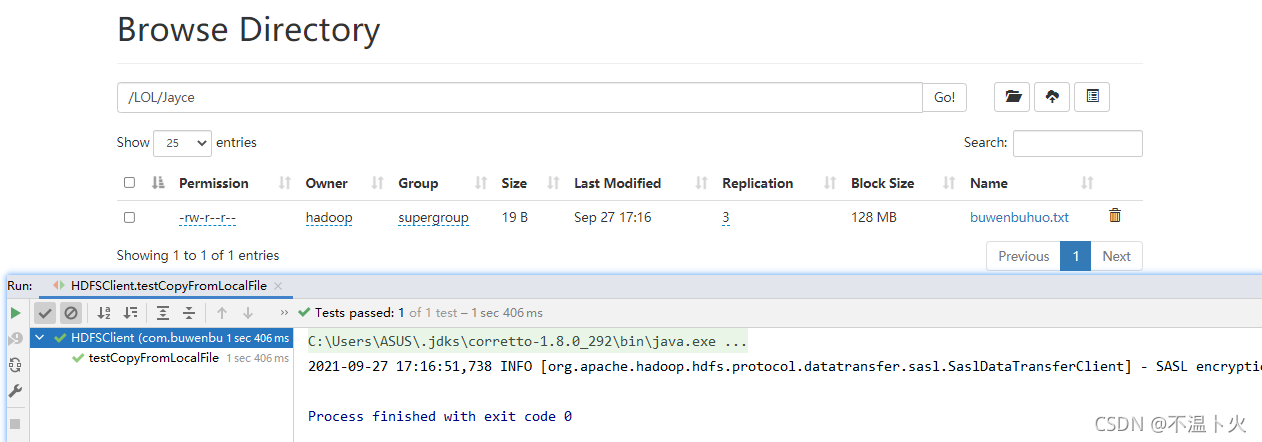Sort by the Owner column header
Viewport: 1262px width, 442px height.
coord(344,183)
